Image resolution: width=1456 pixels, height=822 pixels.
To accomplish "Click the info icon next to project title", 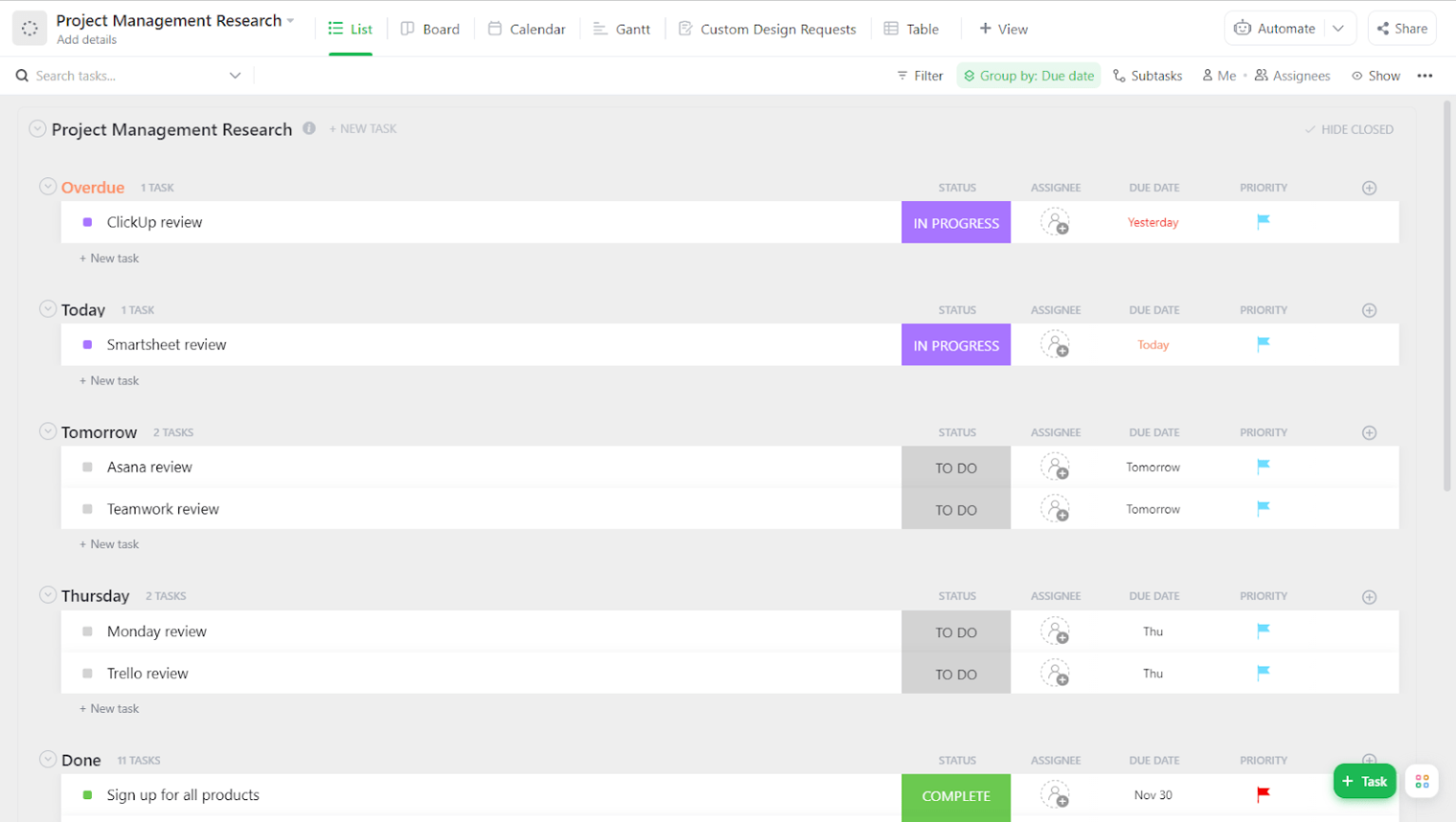I will (x=309, y=128).
